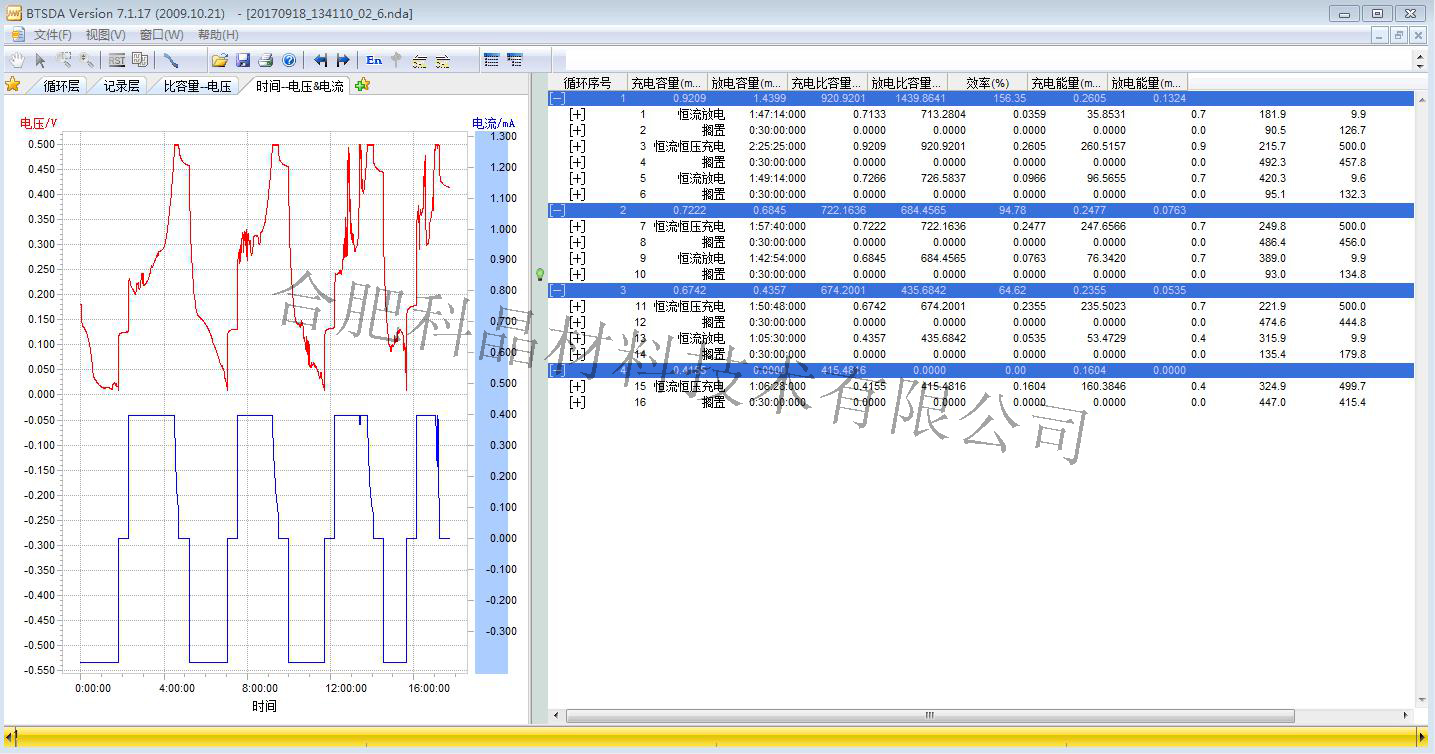Screen dimensions: 1435x754
Task: Open help via blue question mark icon
Action: [x=289, y=60]
